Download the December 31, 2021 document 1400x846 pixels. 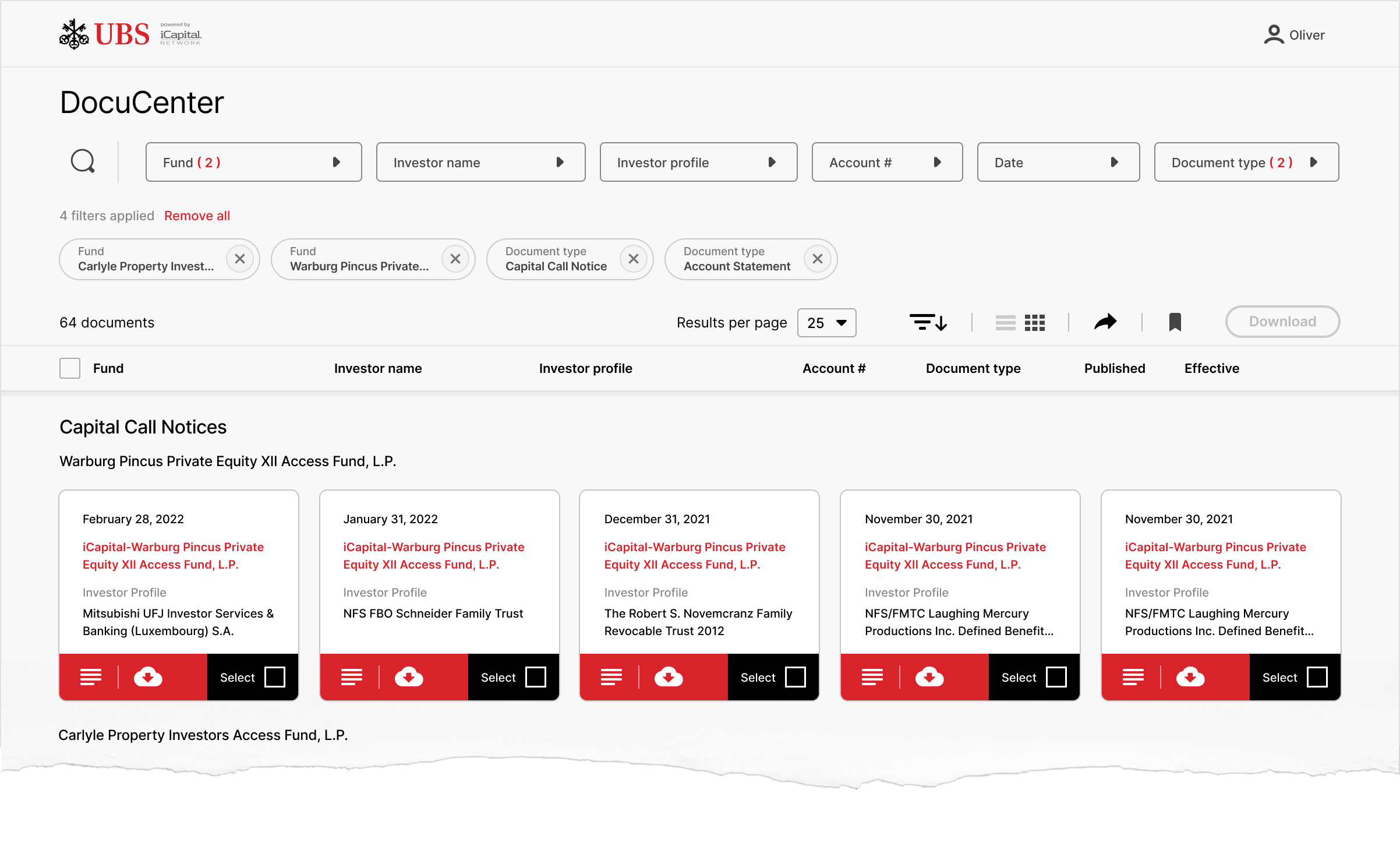pos(669,677)
